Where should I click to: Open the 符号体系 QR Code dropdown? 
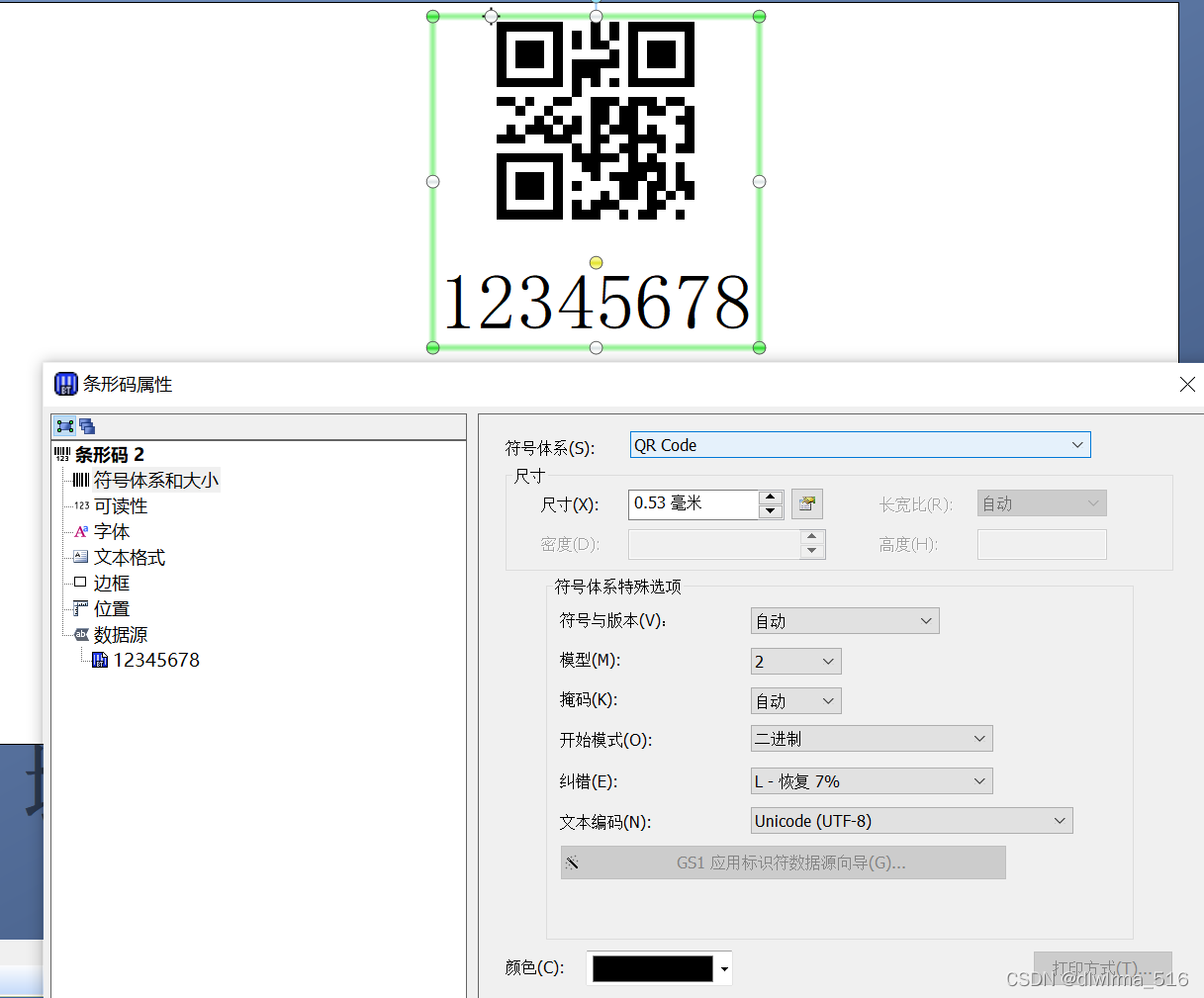[x=860, y=445]
